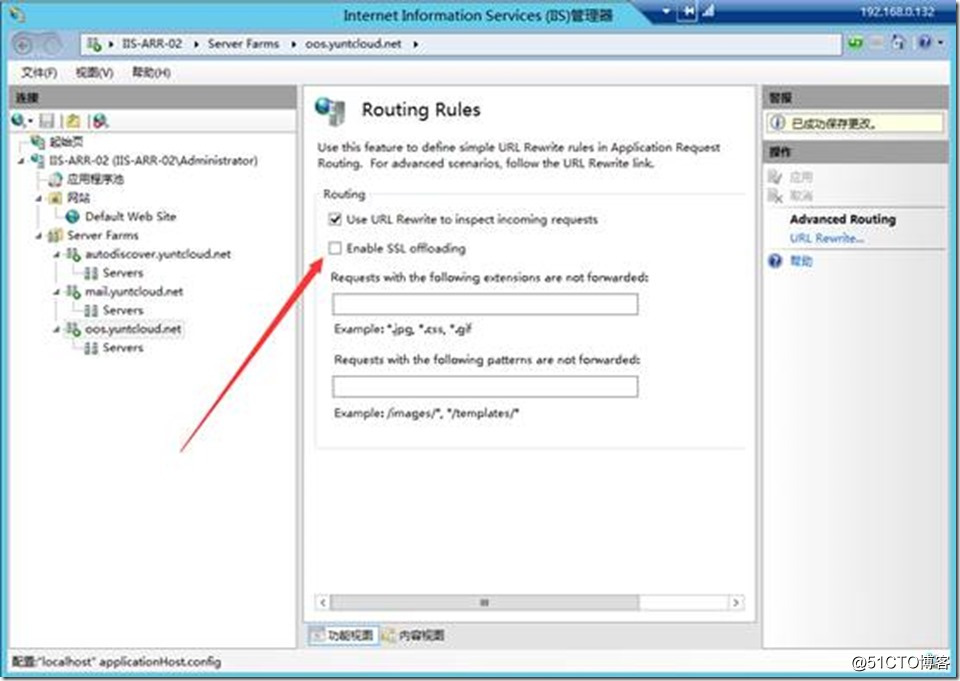Open help via the blue question-mark icon in the toolbar

click(924, 42)
